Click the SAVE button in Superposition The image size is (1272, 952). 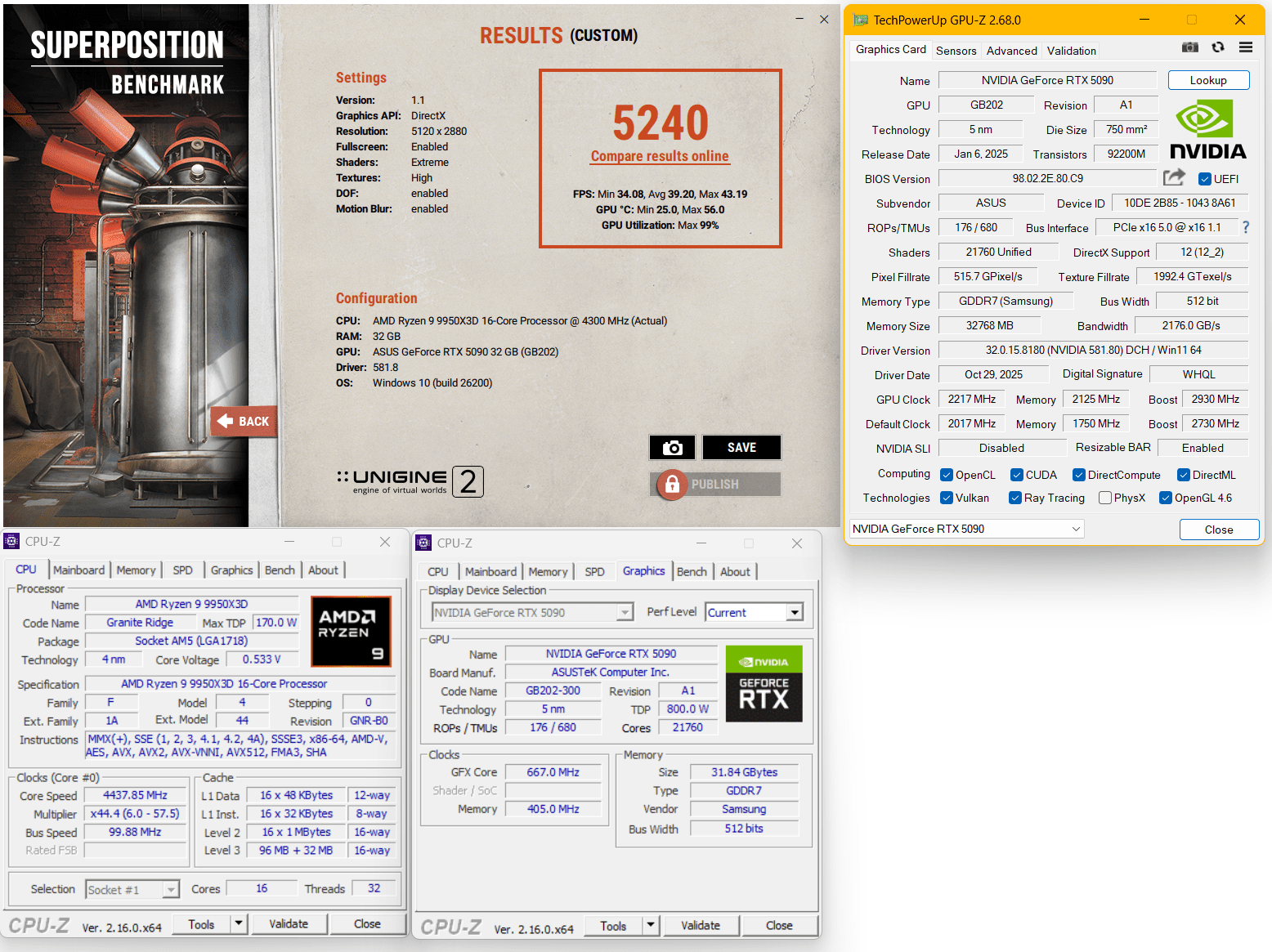741,448
